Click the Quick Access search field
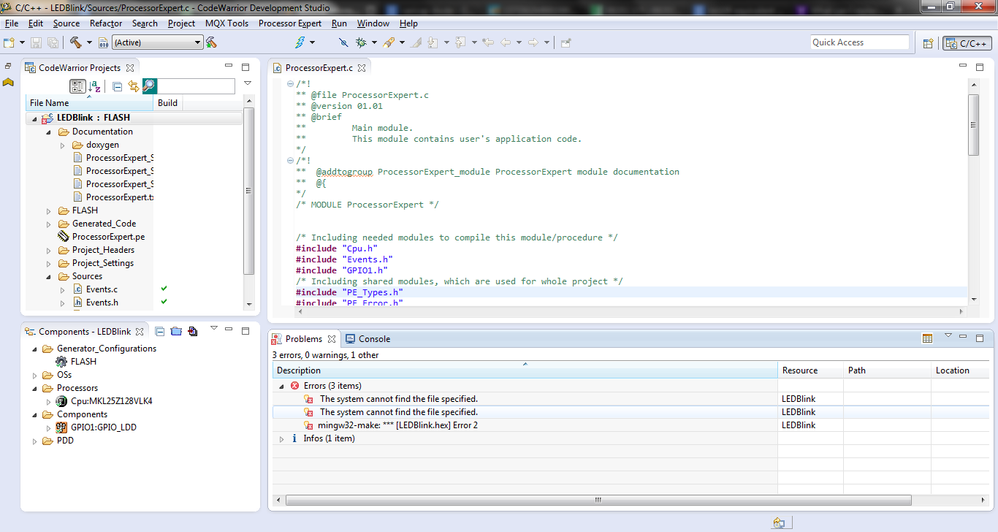This screenshot has height=532, width=998. (859, 43)
